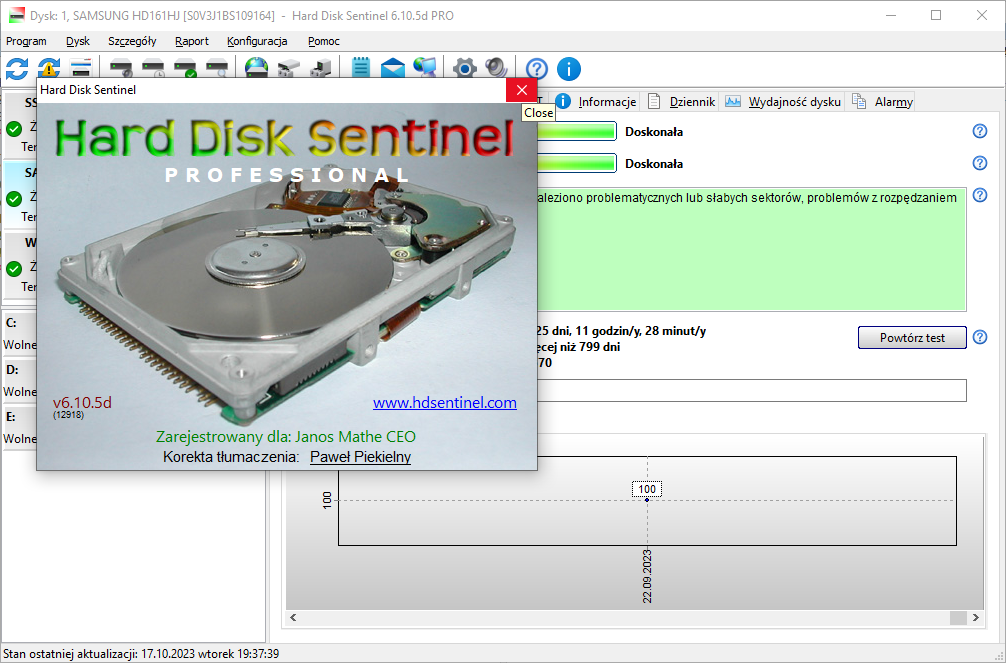This screenshot has width=1006, height=663.
Task: Maximize the Hard Disk Sentinel main window
Action: pyautogui.click(x=936, y=15)
